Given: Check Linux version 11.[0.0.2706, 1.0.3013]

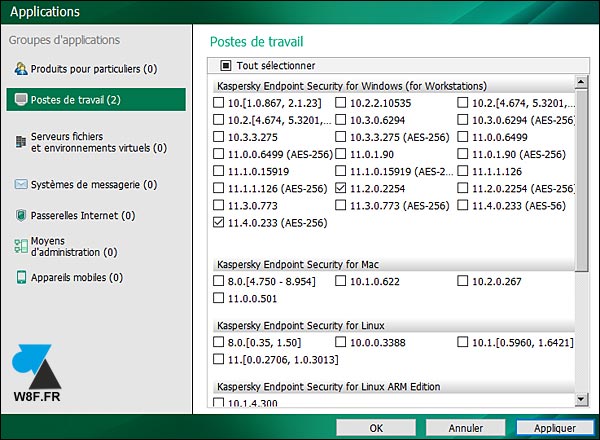Looking at the screenshot, I should click(x=218, y=359).
